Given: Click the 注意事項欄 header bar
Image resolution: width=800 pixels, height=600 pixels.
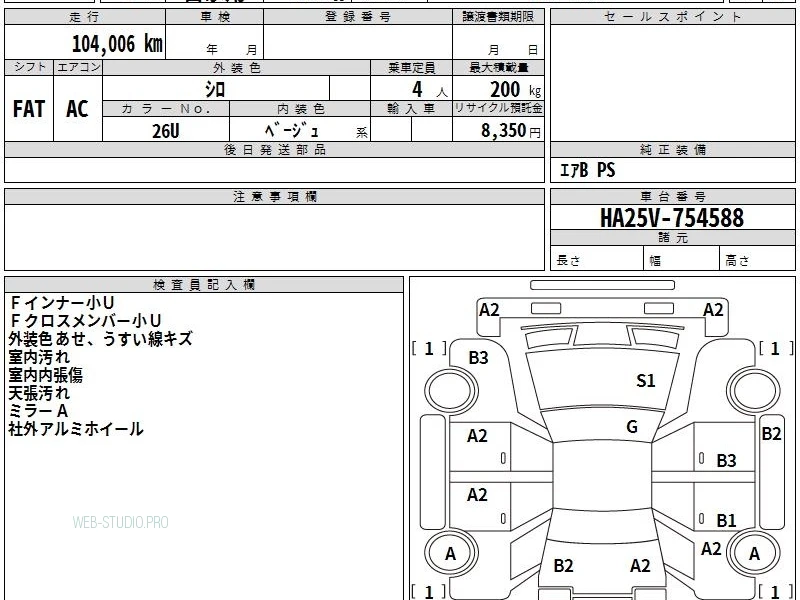Looking at the screenshot, I should [x=274, y=196].
